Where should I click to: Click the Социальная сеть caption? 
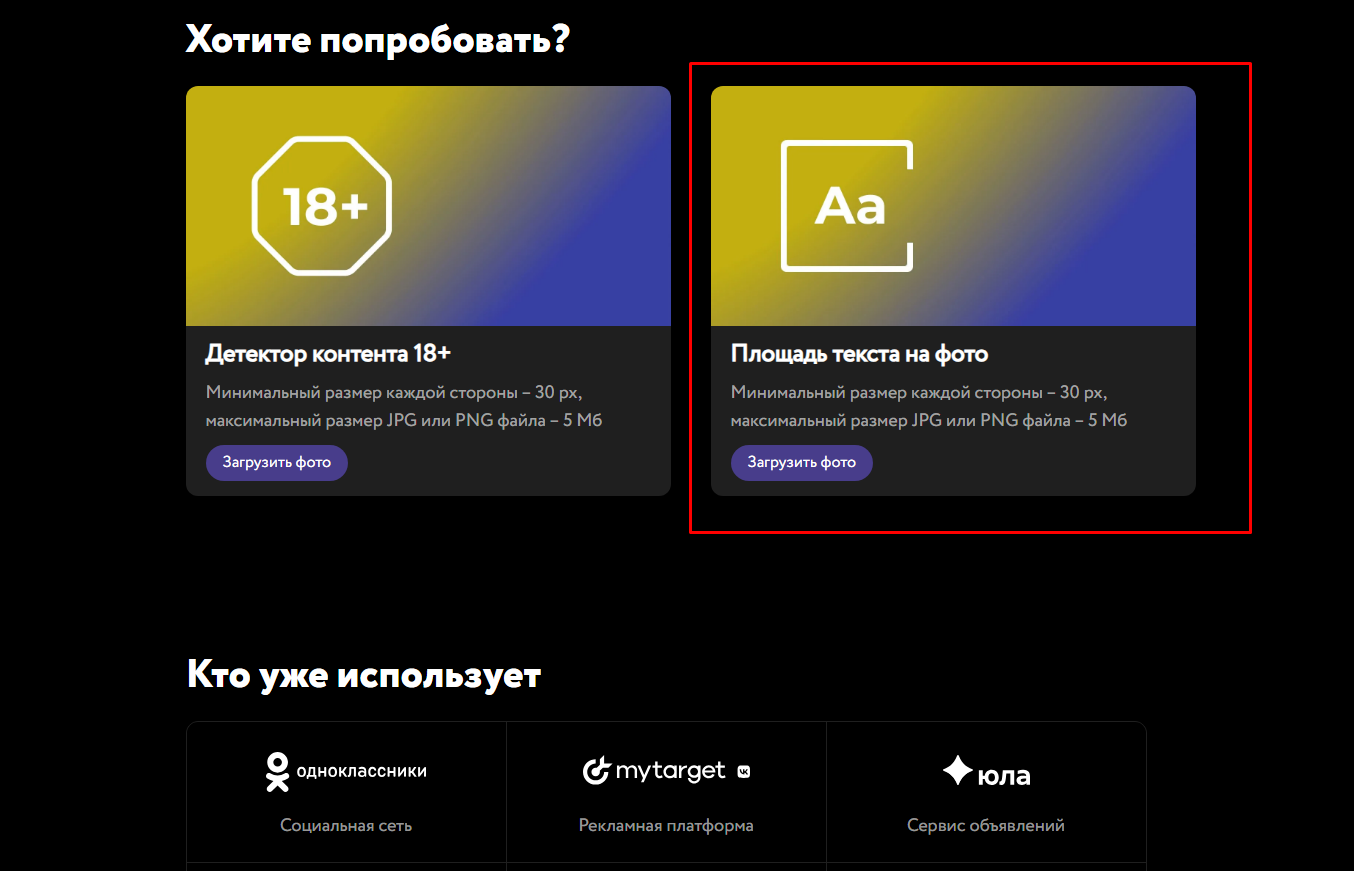click(x=346, y=826)
